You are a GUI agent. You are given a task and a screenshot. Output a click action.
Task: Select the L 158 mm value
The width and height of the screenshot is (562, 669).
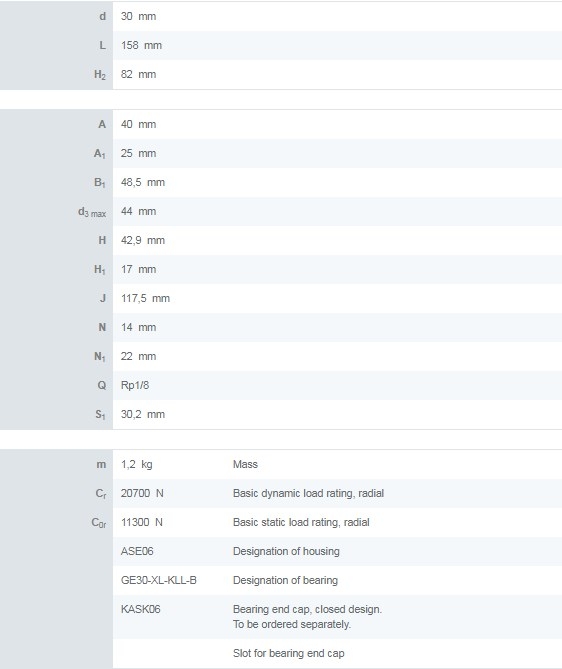[x=141, y=45]
